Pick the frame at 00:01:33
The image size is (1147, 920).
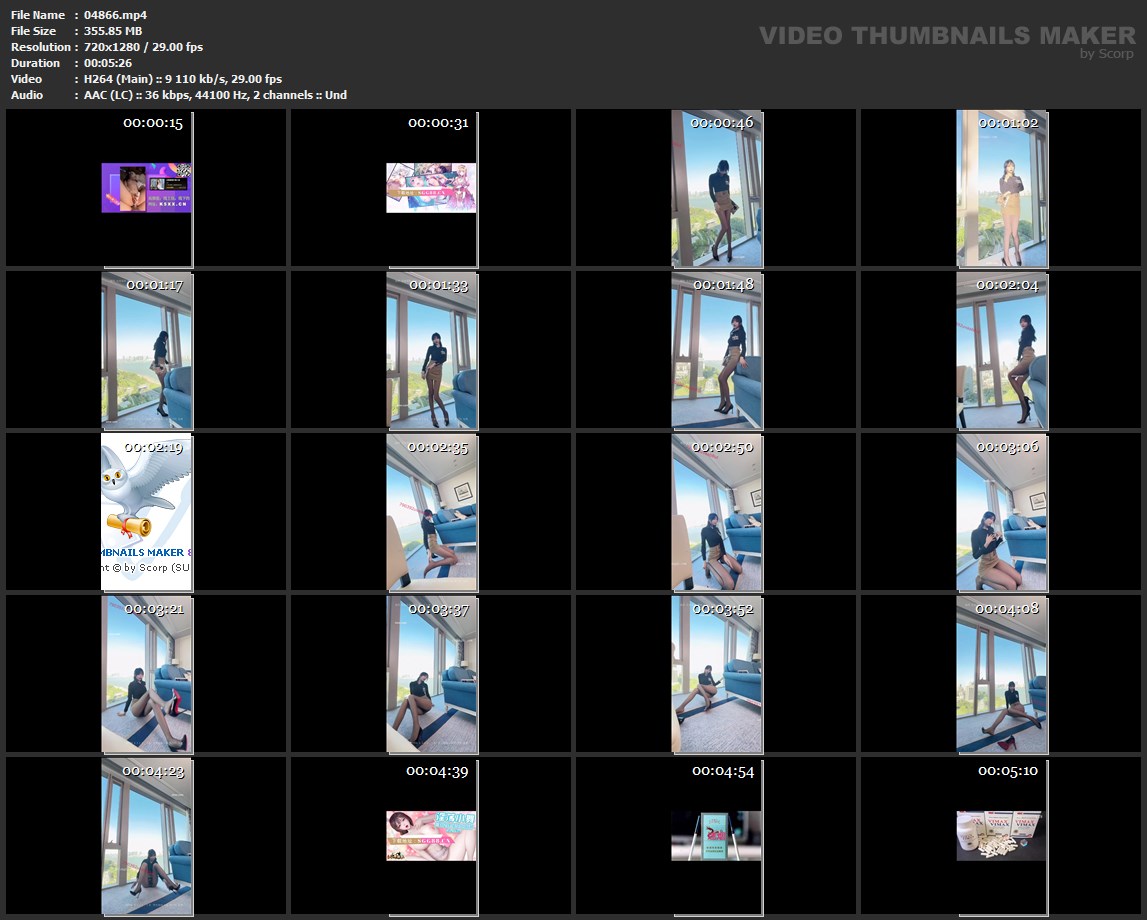(x=431, y=351)
